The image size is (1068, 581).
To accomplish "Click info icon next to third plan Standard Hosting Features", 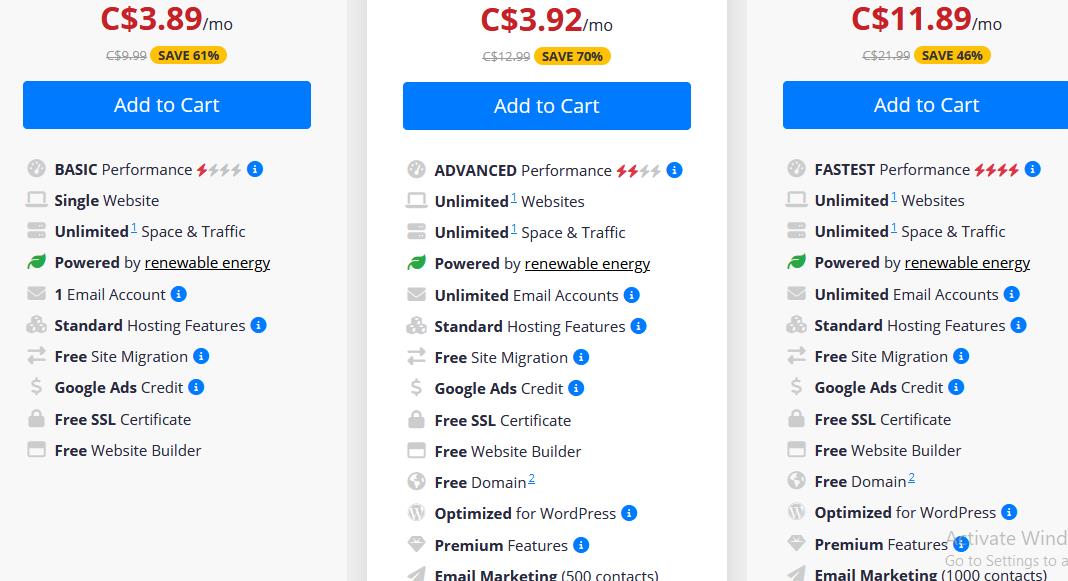I will (x=1018, y=325).
